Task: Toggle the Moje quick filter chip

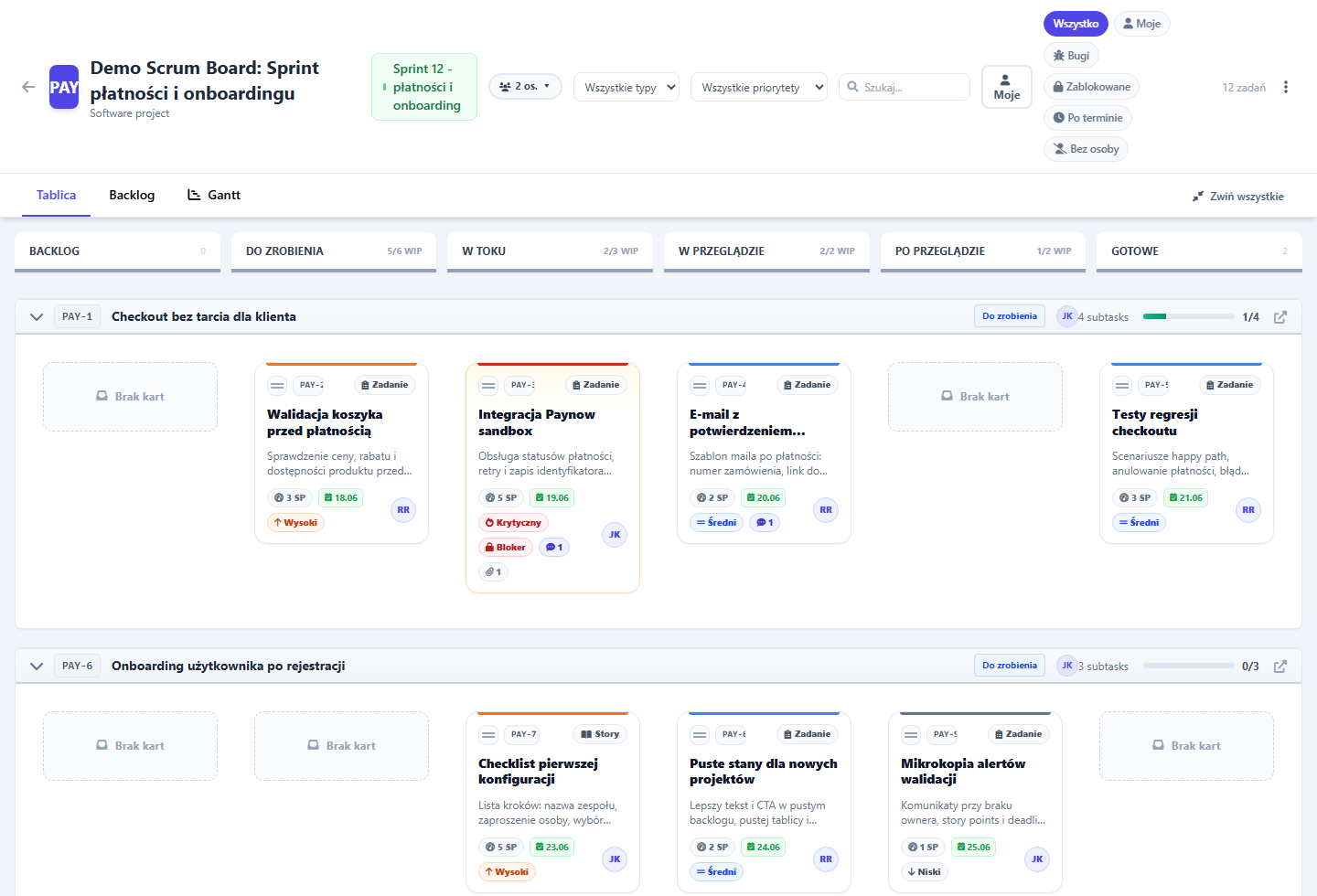Action: pyautogui.click(x=1142, y=24)
